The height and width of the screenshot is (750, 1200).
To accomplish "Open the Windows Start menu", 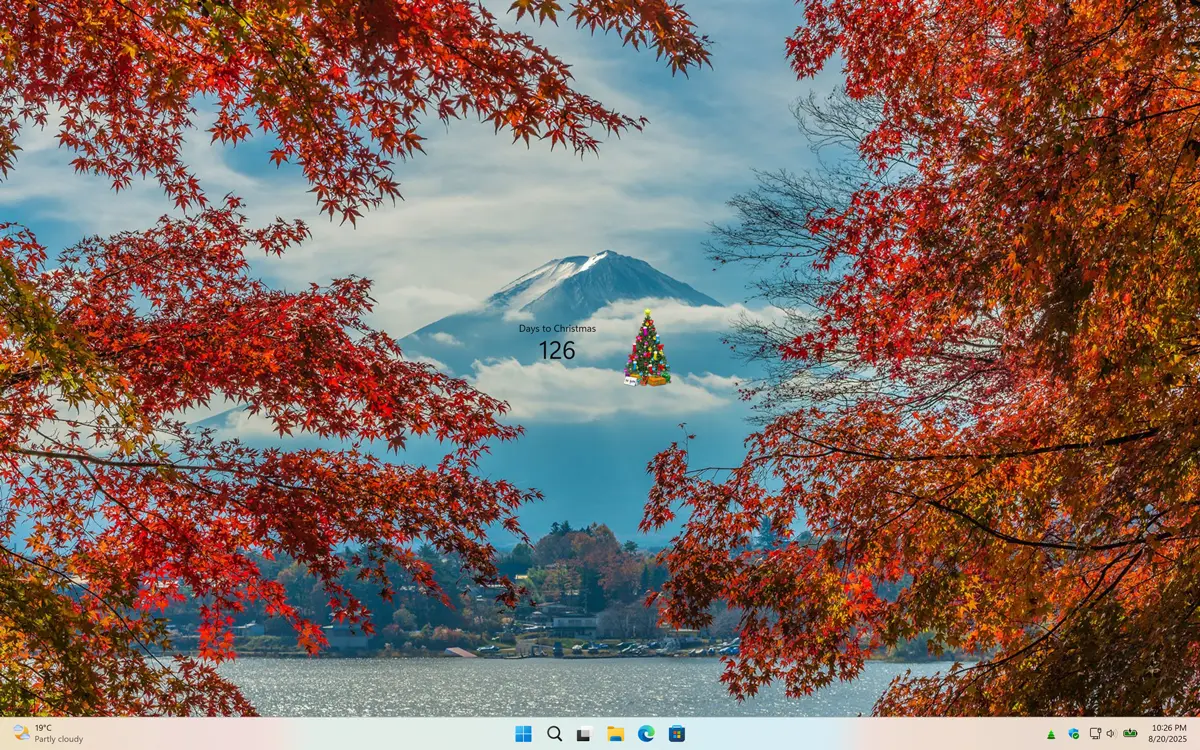I will (x=523, y=734).
